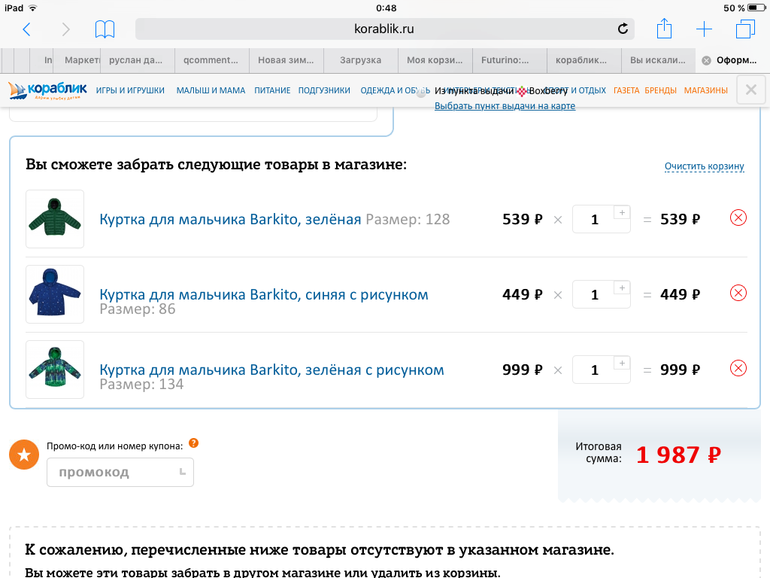Viewport: 770px width, 578px height.
Task: Increase quantity of green jacket size 128
Action: [x=621, y=212]
